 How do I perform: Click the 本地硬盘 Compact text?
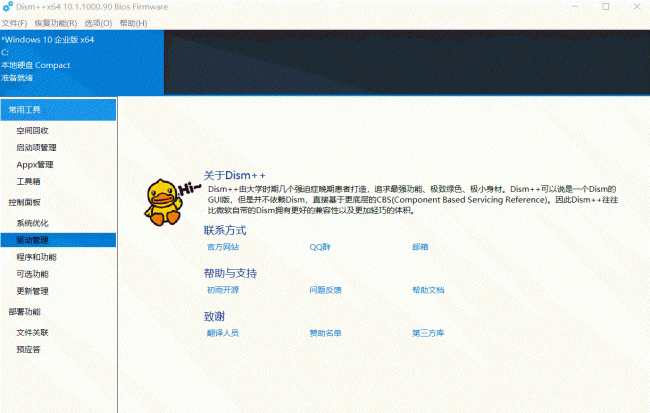35,66
